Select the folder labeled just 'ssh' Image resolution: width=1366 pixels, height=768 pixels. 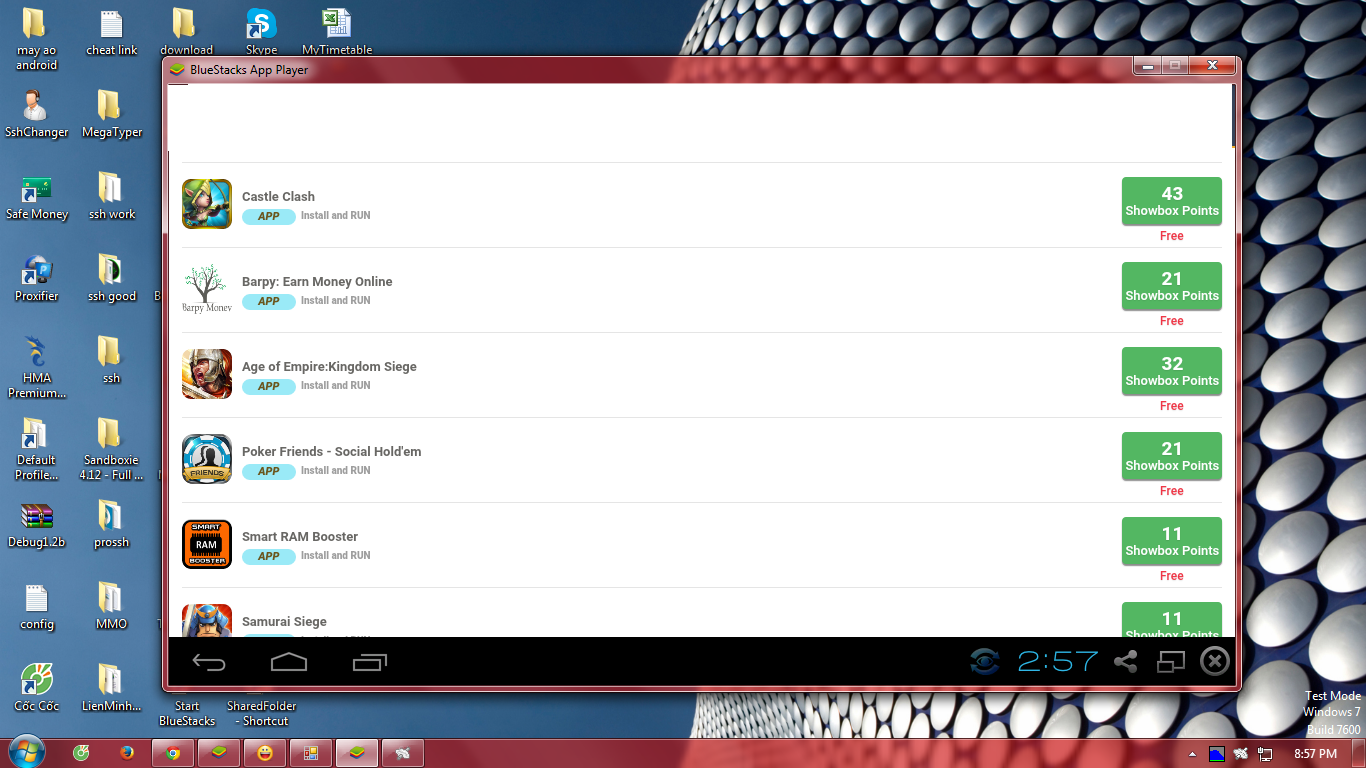(110, 361)
